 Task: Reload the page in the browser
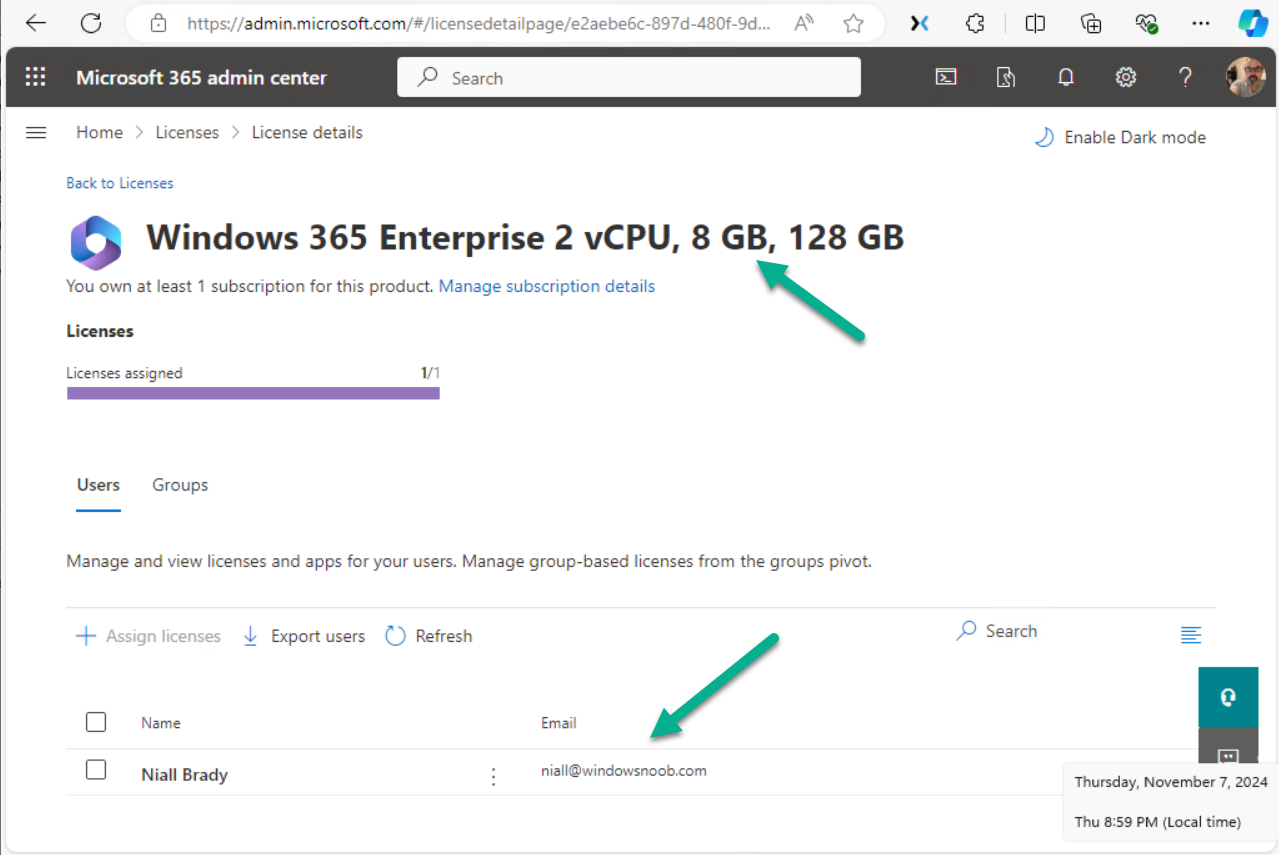(91, 23)
